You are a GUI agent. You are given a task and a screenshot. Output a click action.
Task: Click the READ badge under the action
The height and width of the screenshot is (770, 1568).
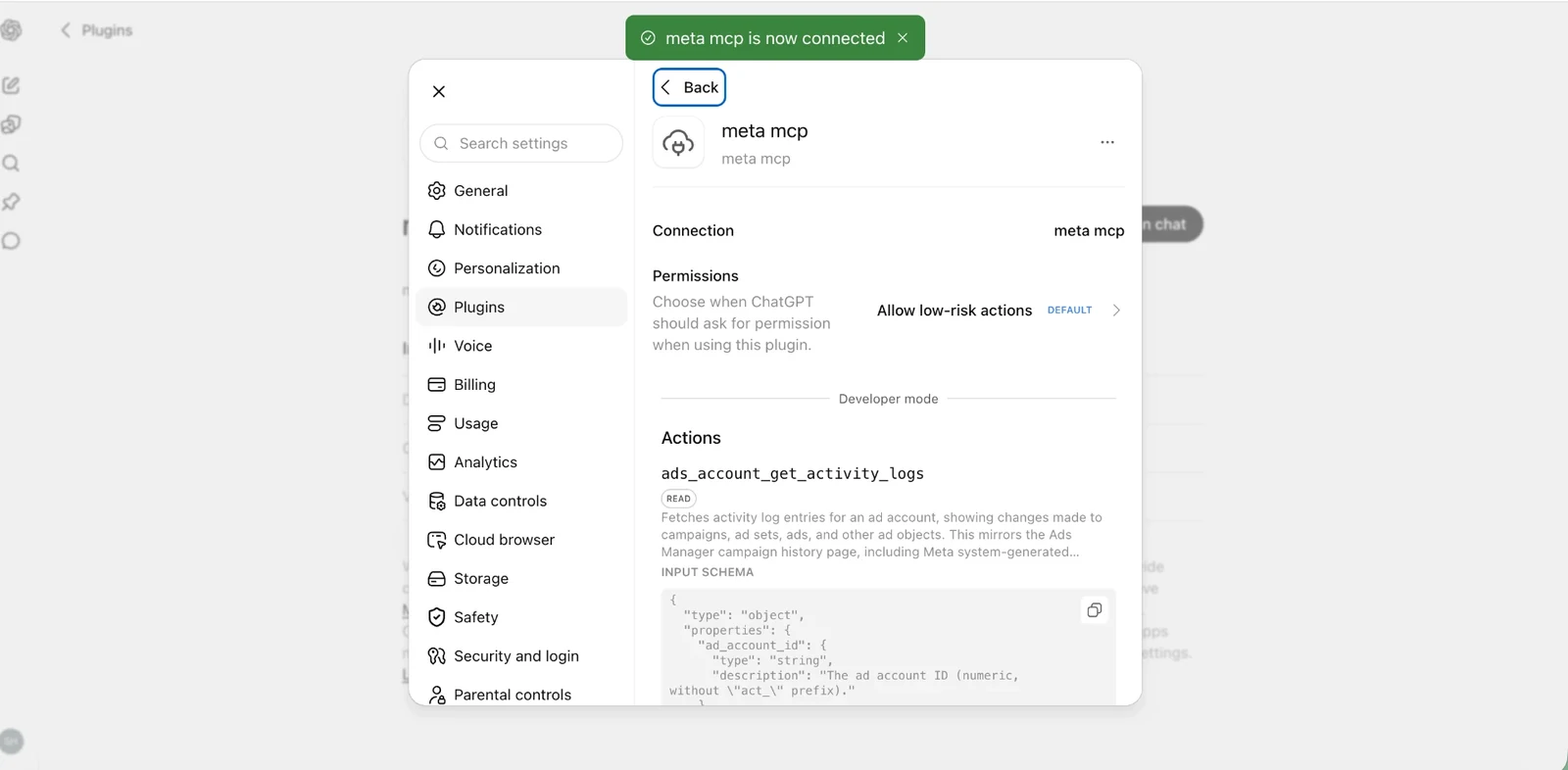678,499
